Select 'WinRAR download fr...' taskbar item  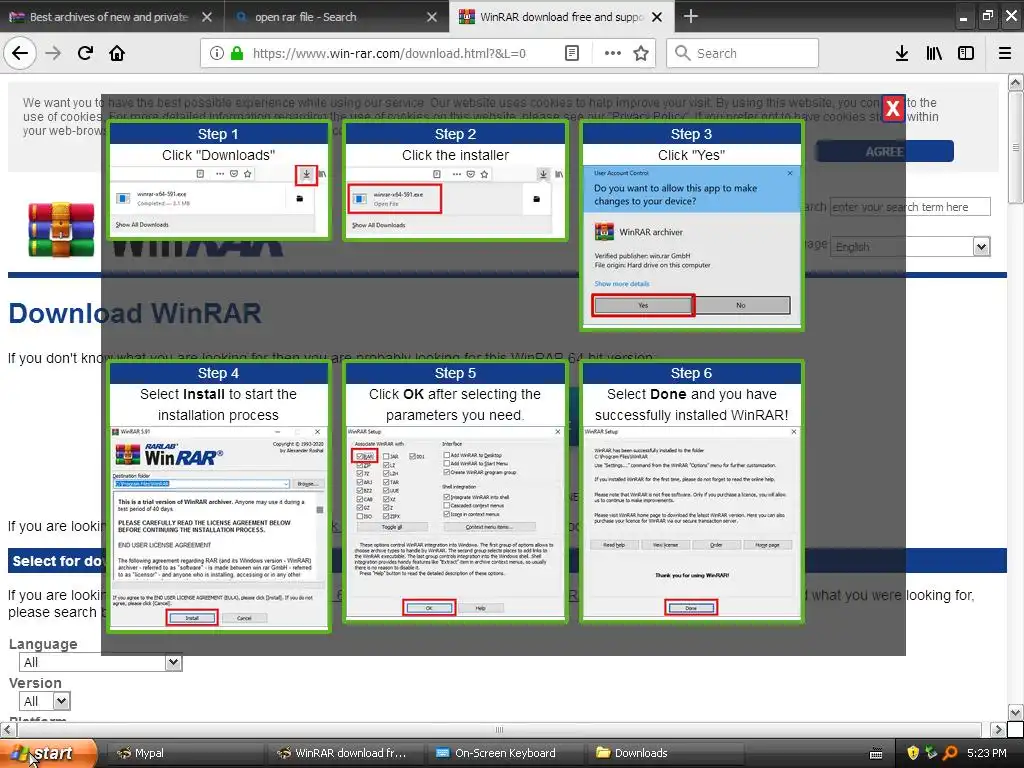pos(344,753)
